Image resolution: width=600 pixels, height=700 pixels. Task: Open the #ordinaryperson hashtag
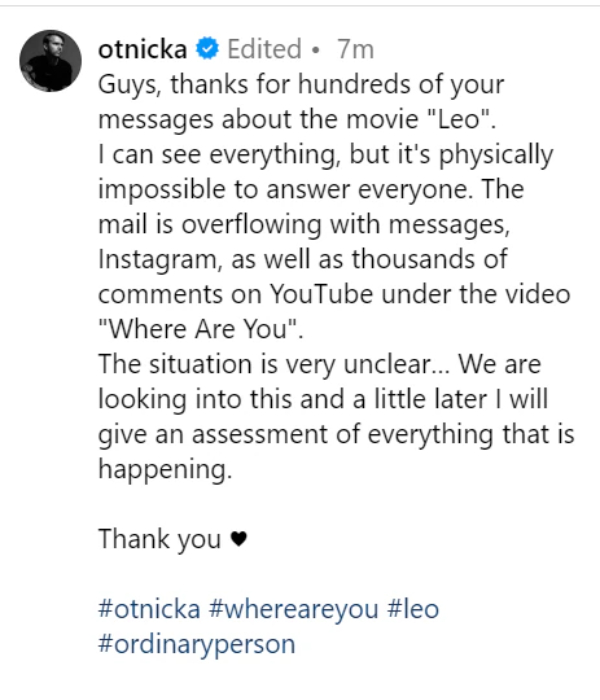197,643
